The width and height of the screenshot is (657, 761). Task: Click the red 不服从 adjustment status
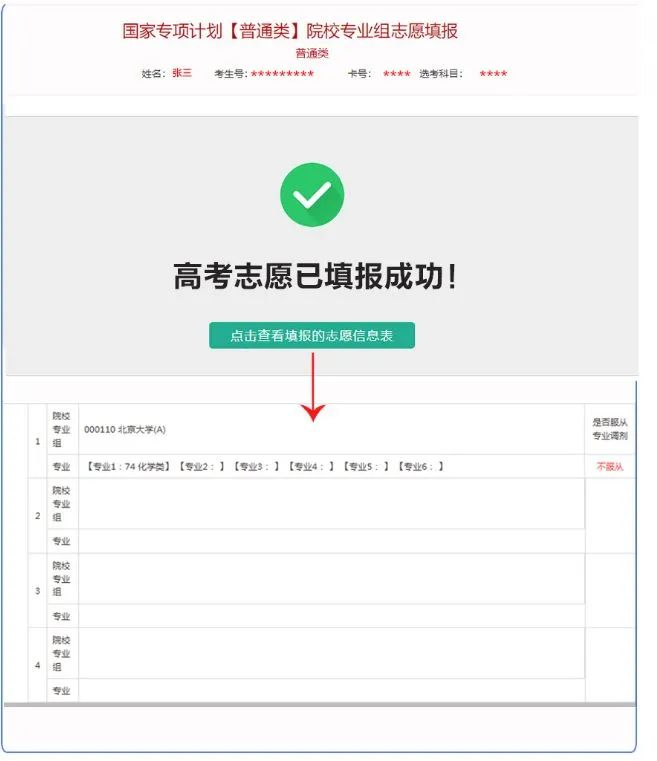click(610, 467)
